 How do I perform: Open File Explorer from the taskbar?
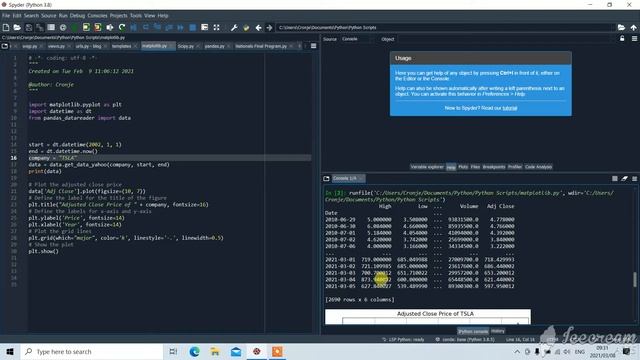pos(215,351)
